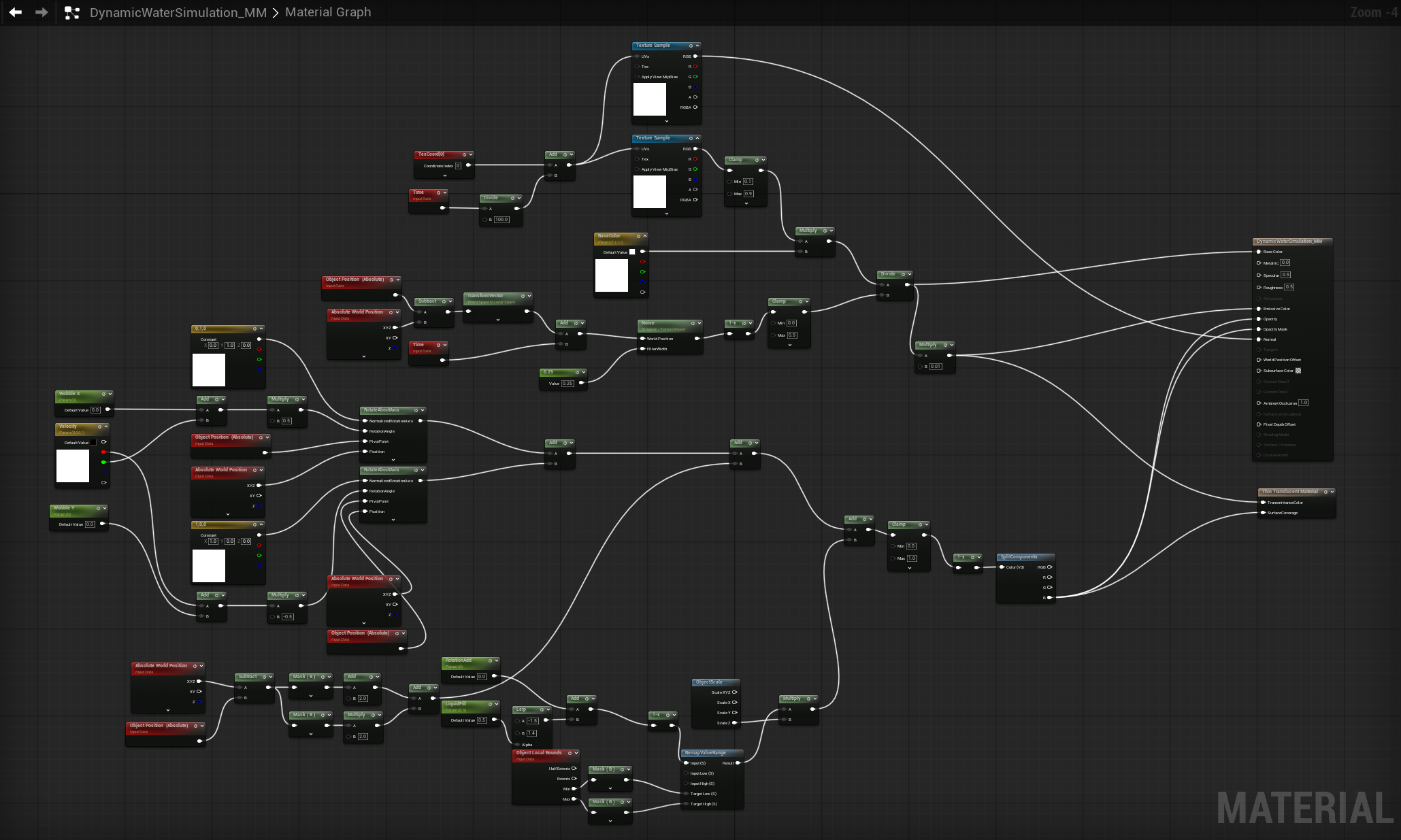The height and width of the screenshot is (840, 1401).
Task: Click the back navigation arrow
Action: click(15, 12)
